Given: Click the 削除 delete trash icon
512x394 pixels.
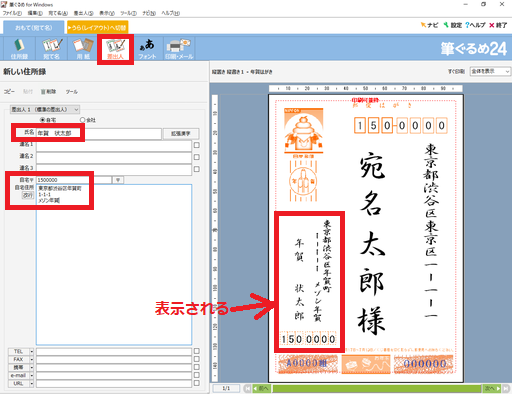Looking at the screenshot, I should (x=49, y=92).
